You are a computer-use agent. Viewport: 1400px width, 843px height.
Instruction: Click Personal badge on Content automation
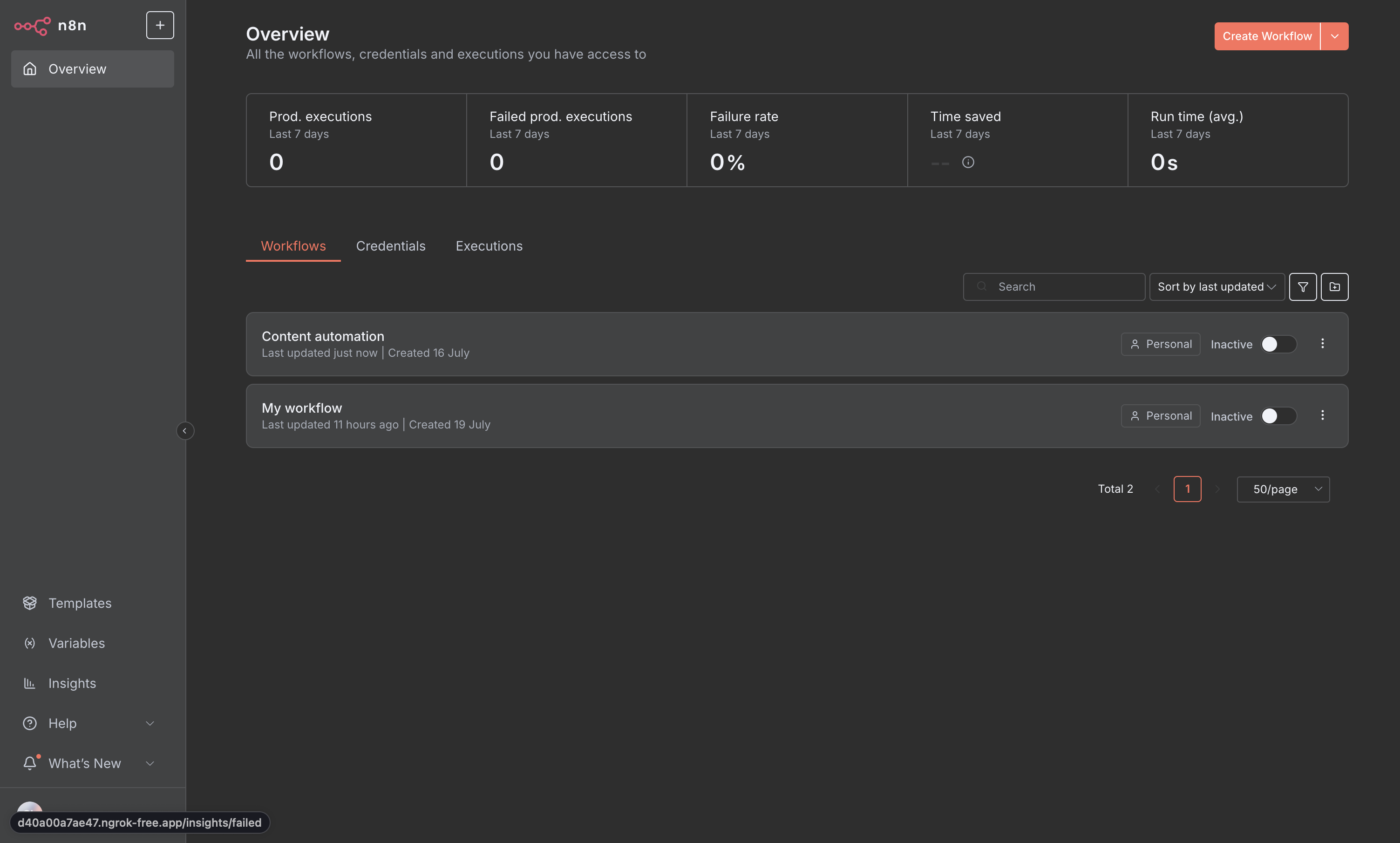[x=1160, y=344]
